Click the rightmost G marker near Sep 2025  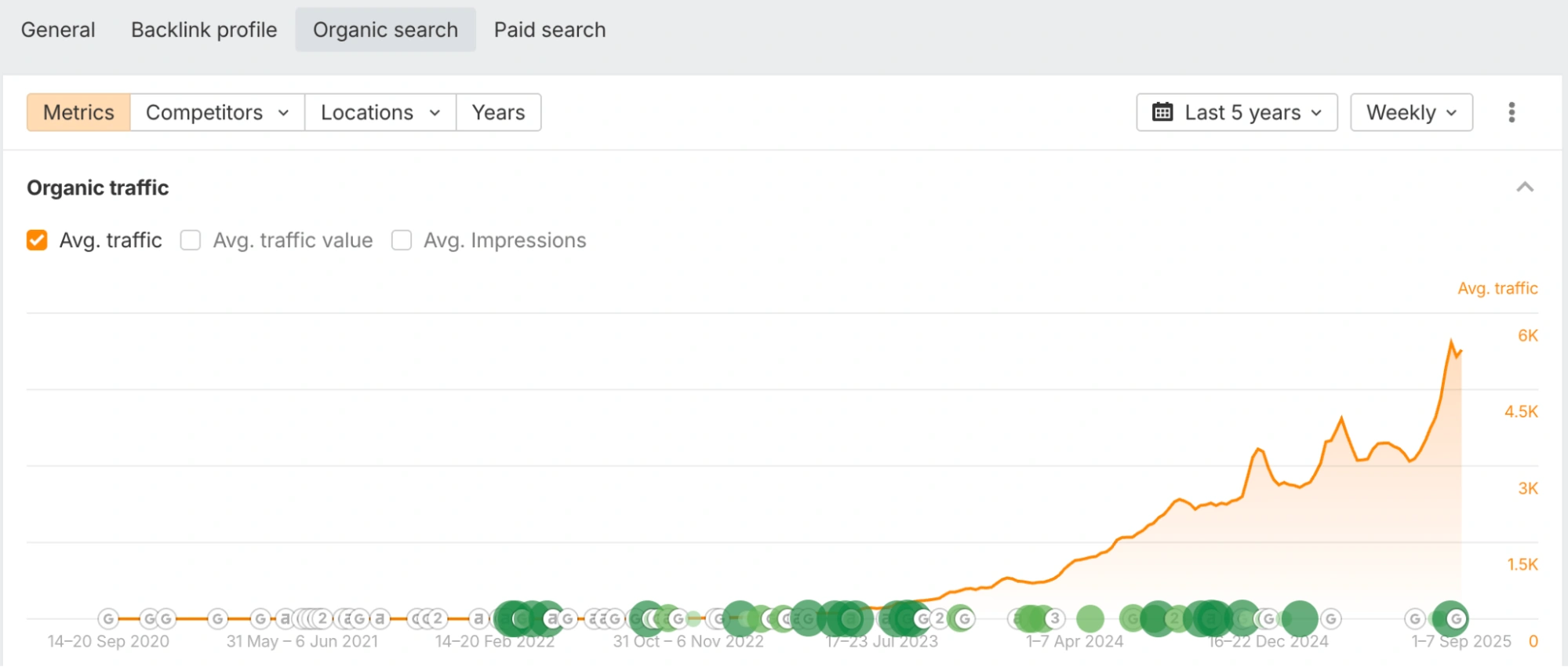tap(1456, 618)
